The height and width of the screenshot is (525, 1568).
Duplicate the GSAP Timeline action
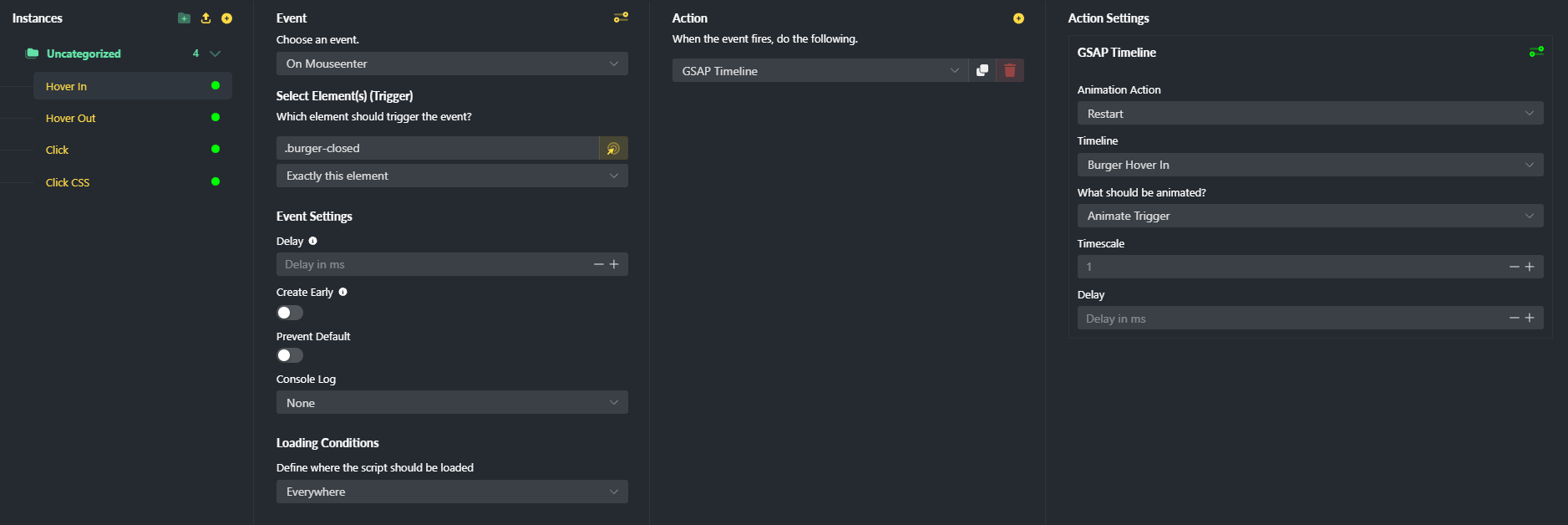coord(982,71)
